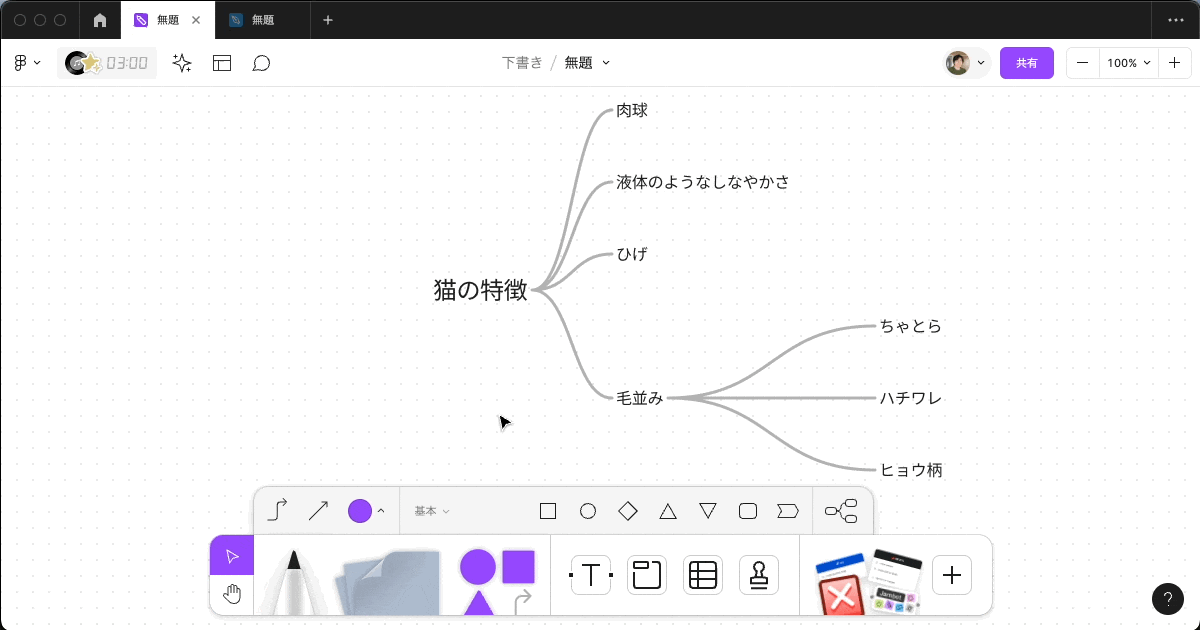This screenshot has height=630, width=1200.
Task: Open the purple shape color swatch
Action: click(360, 510)
